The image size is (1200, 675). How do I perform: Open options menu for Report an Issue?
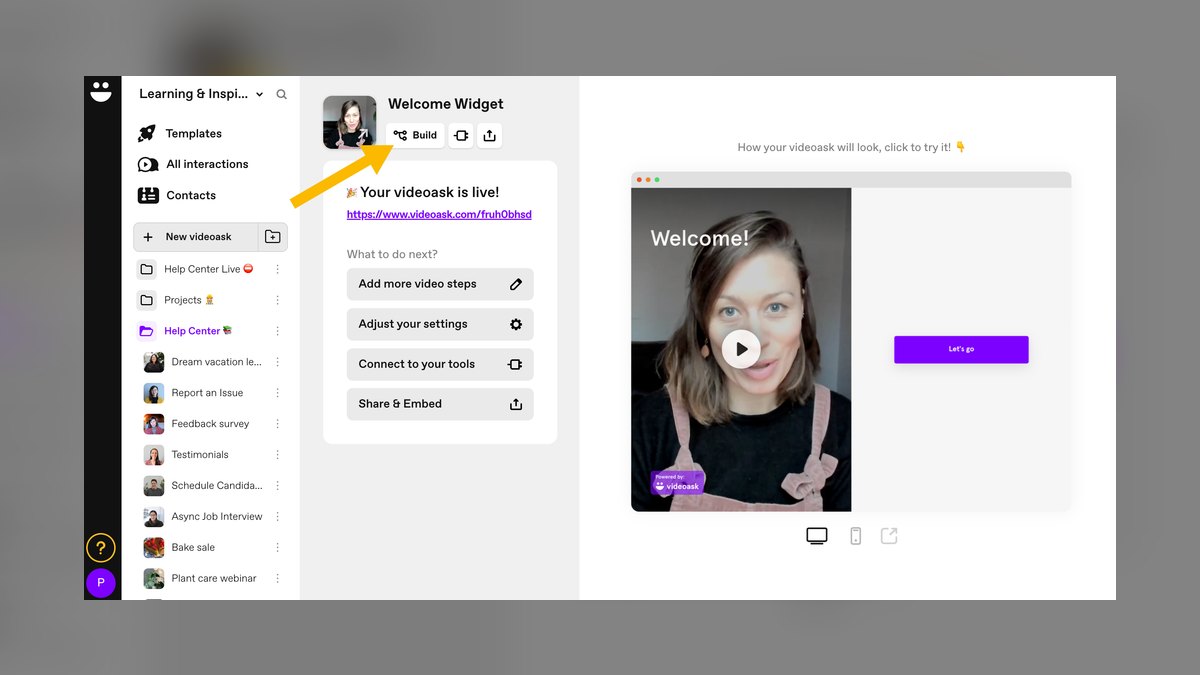[278, 393]
